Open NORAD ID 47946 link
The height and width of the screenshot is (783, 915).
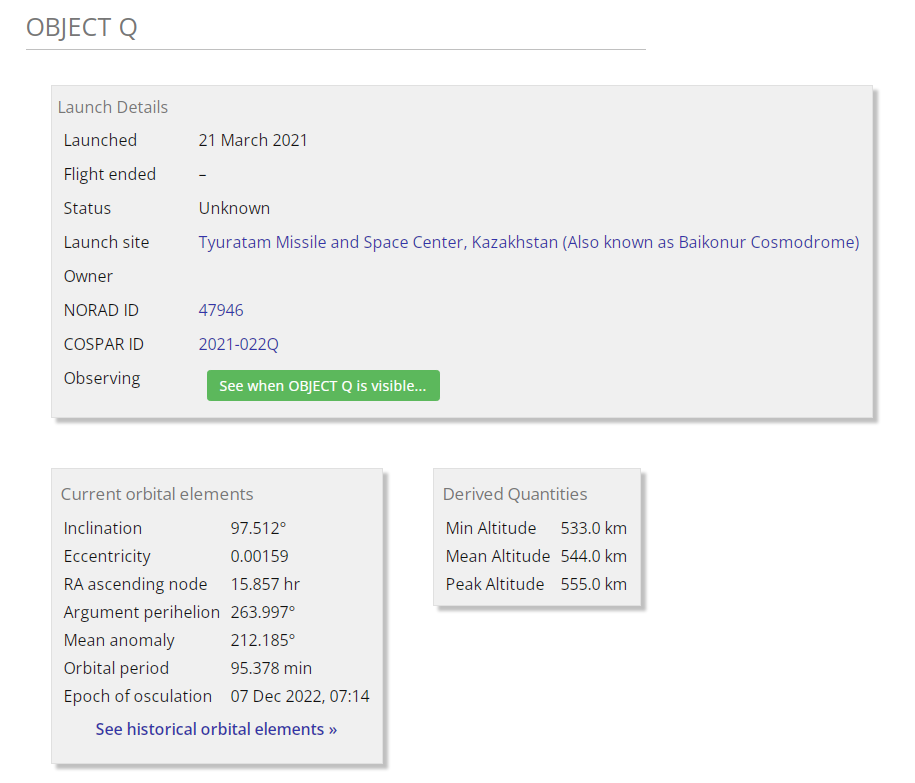pyautogui.click(x=221, y=310)
